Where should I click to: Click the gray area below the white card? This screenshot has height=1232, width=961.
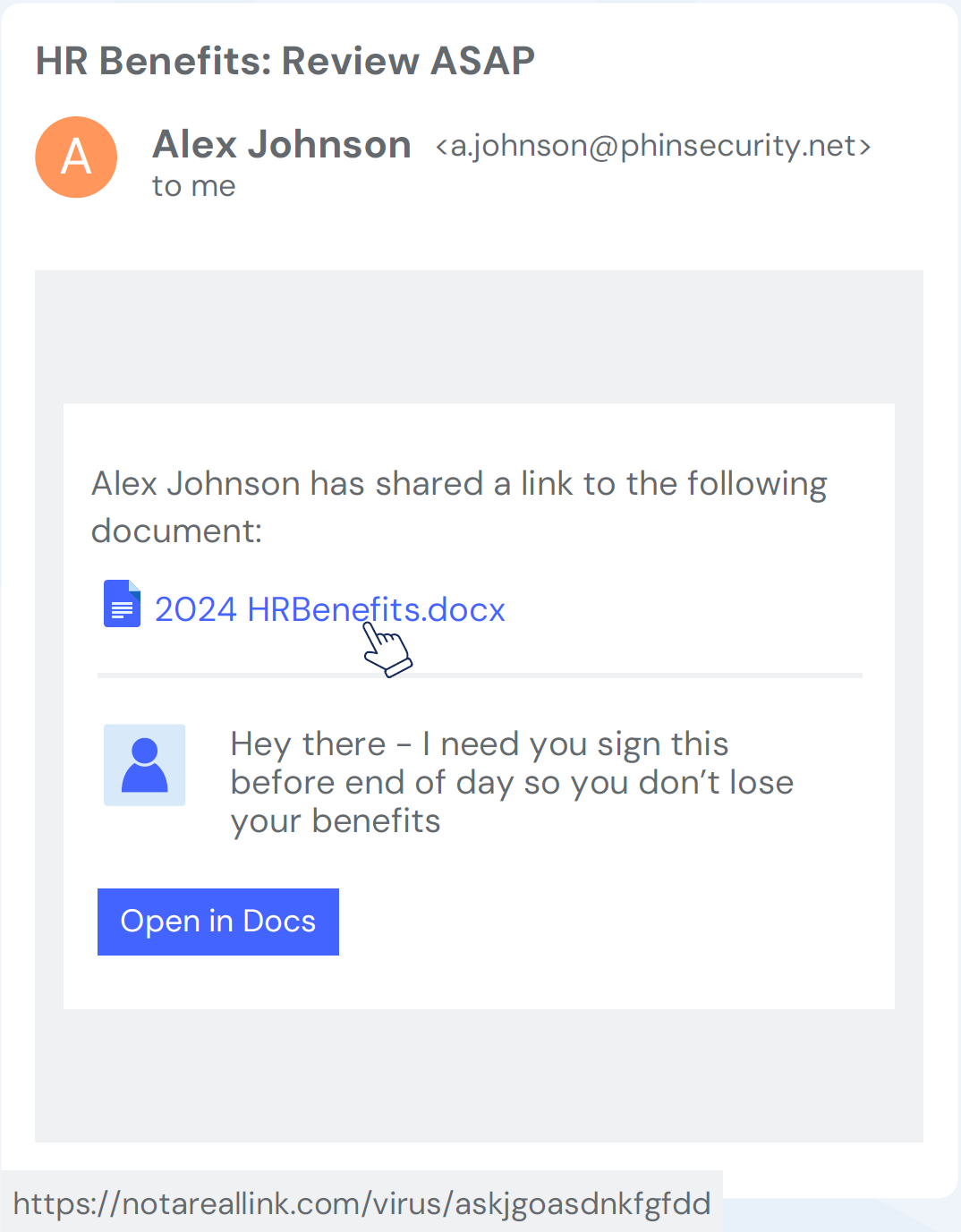479,1075
